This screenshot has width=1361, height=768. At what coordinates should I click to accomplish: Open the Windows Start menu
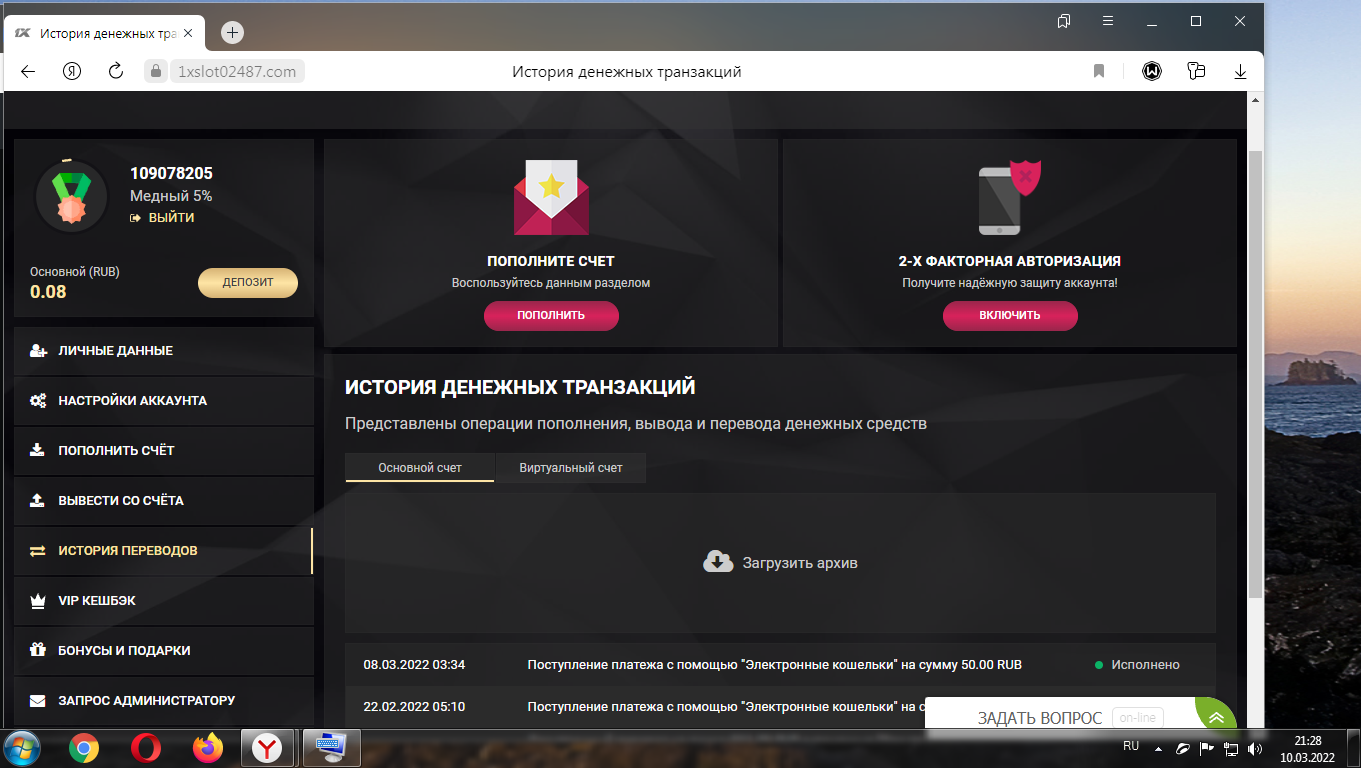(x=22, y=748)
